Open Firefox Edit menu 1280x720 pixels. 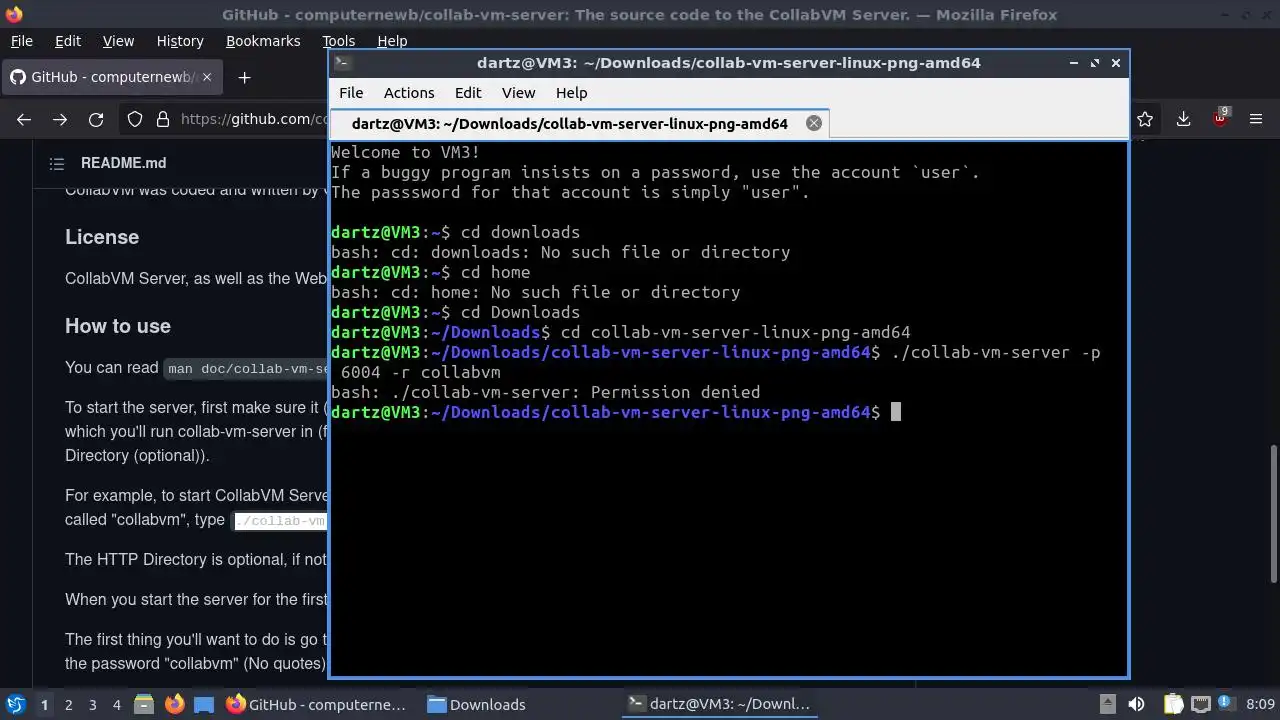(x=68, y=41)
